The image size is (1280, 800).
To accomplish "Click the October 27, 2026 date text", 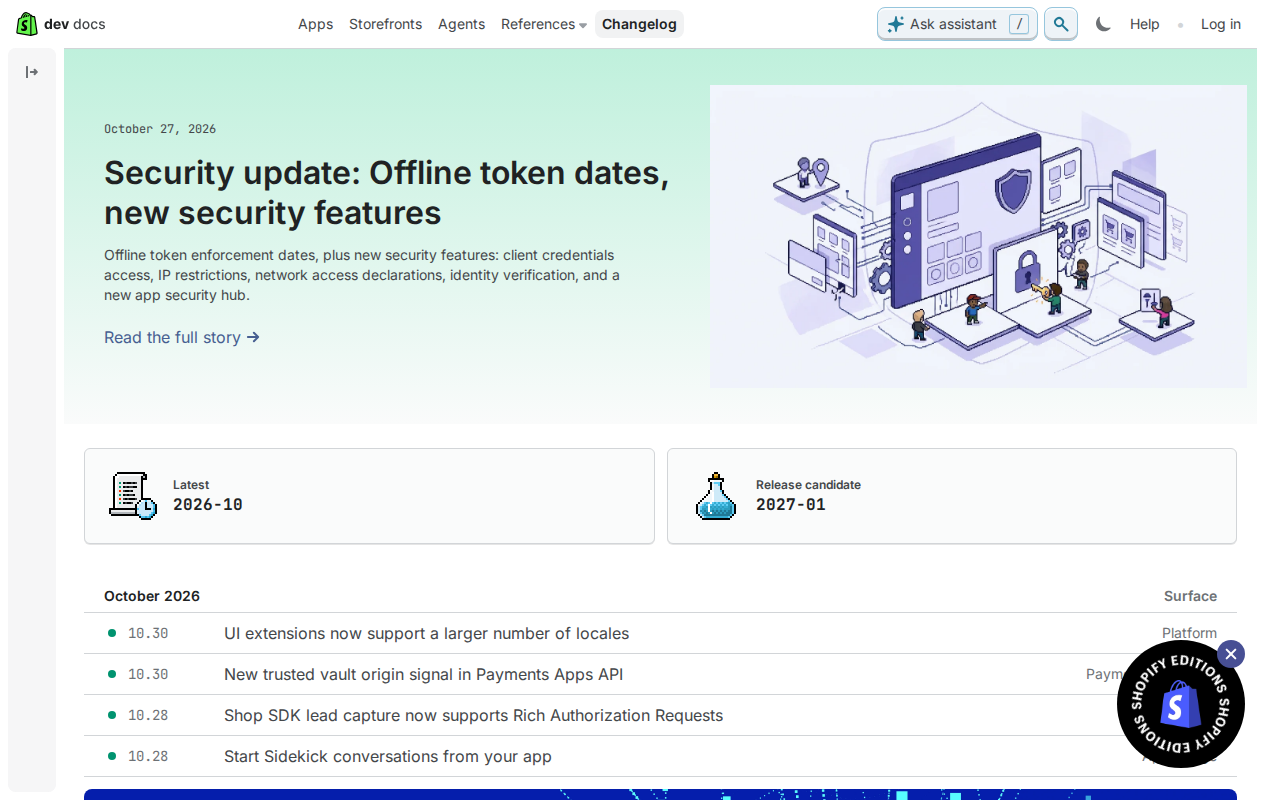I will tap(160, 129).
